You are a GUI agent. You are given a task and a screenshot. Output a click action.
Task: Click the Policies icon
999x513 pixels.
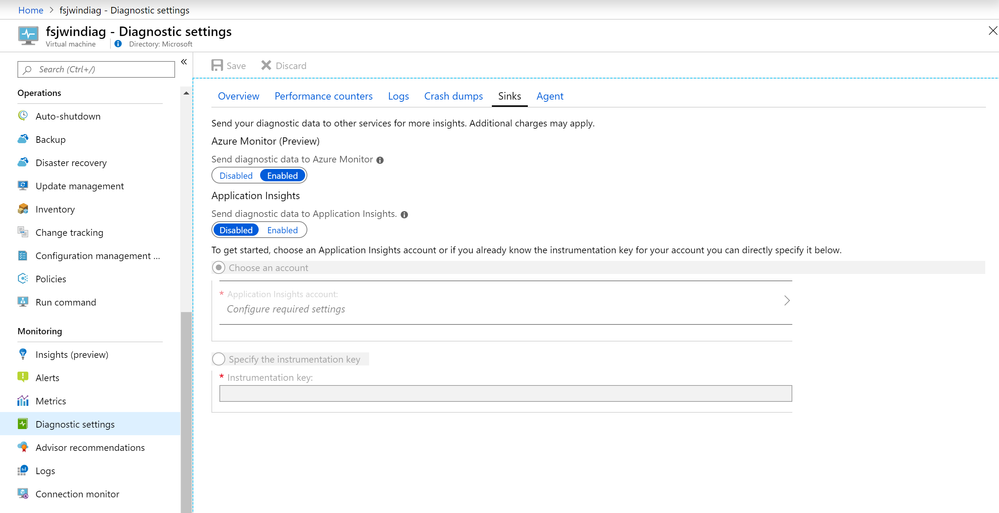[23, 278]
